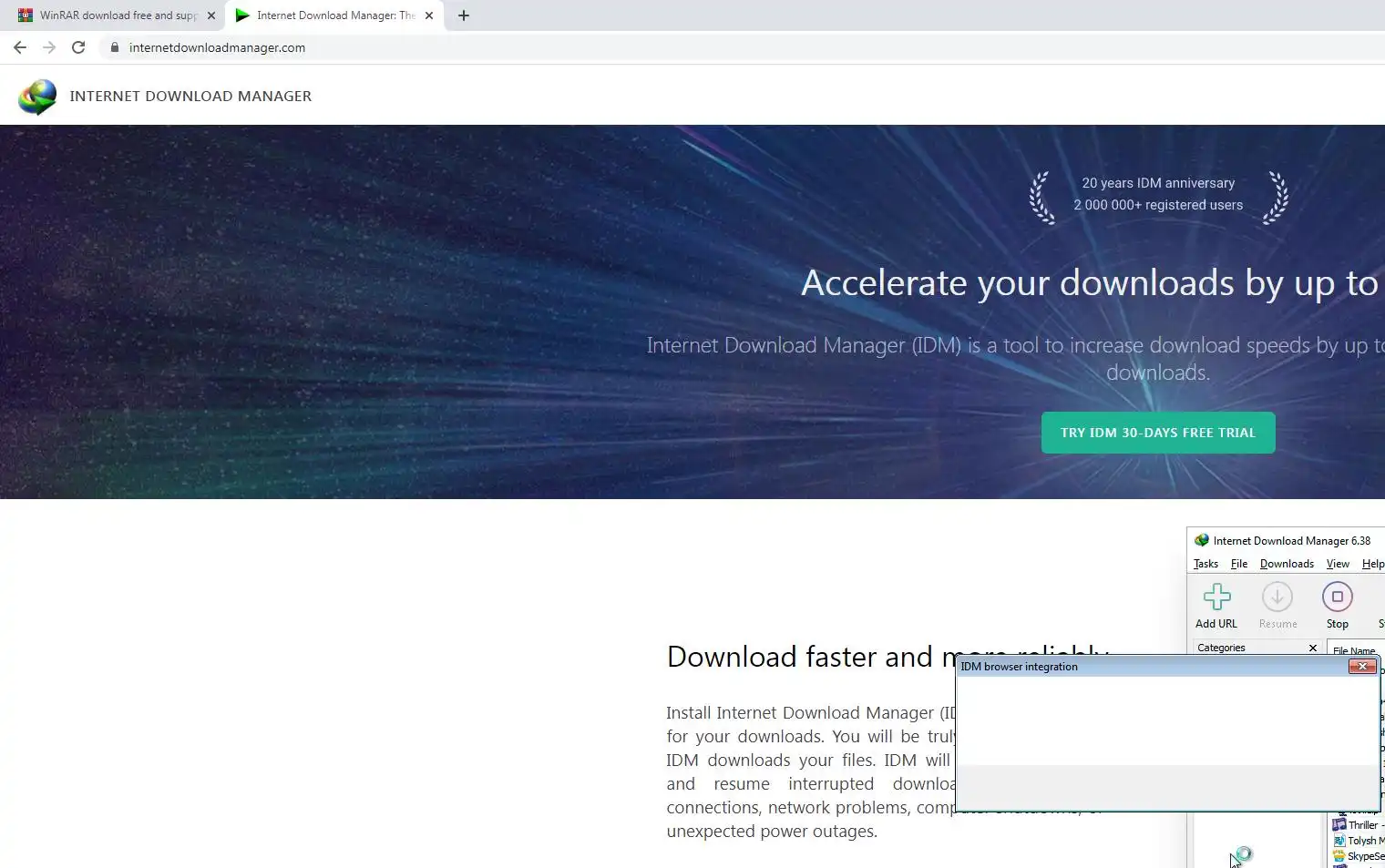This screenshot has width=1385, height=868.
Task: Open the View menu in IDM
Action: 1338,564
